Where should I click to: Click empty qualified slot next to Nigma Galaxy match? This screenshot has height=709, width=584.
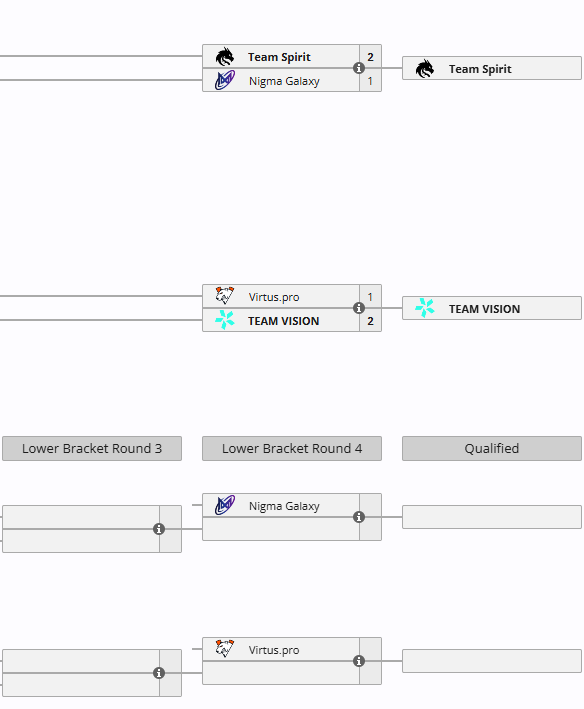point(492,517)
